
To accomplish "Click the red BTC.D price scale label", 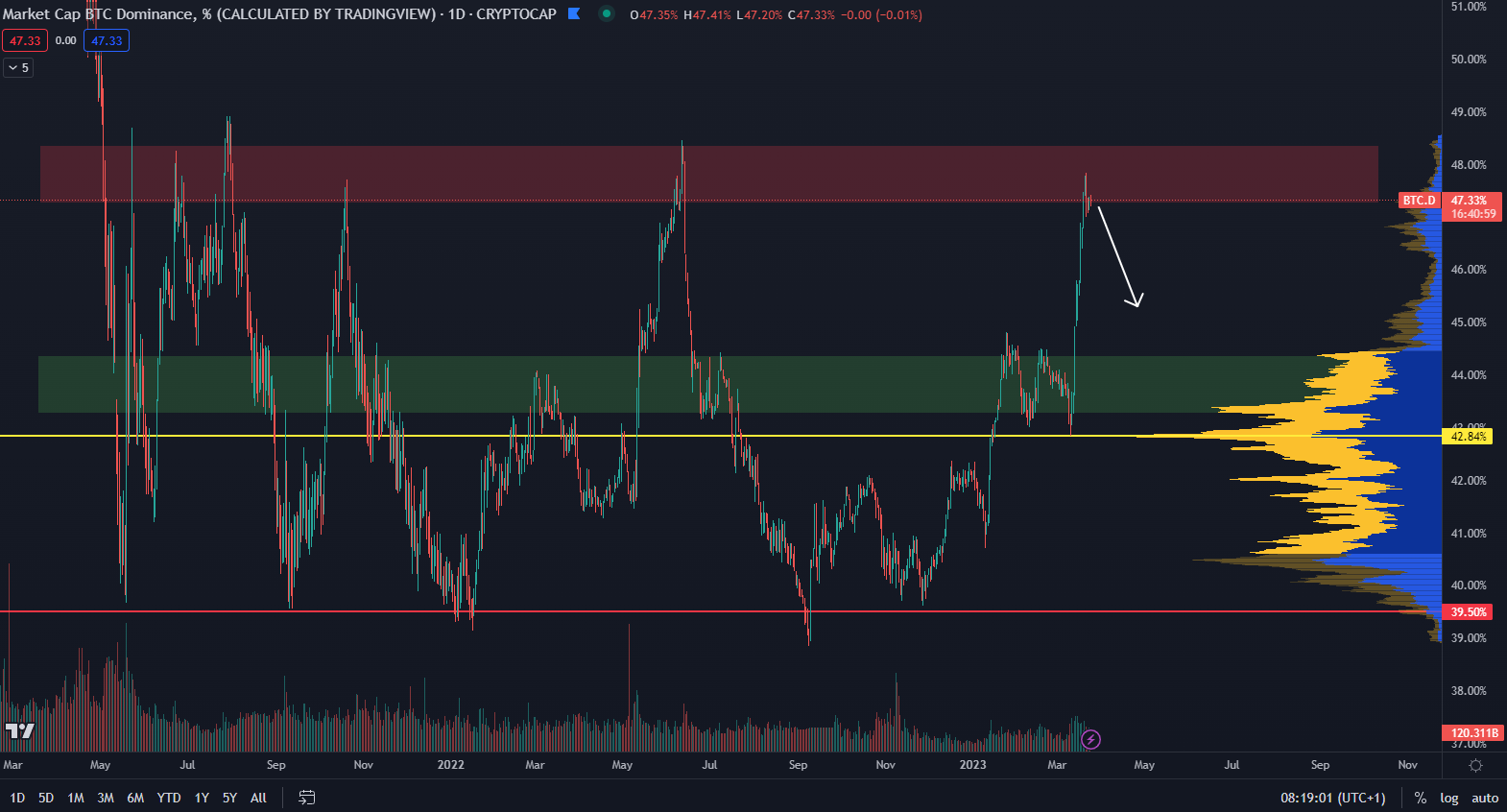I will point(1419,201).
